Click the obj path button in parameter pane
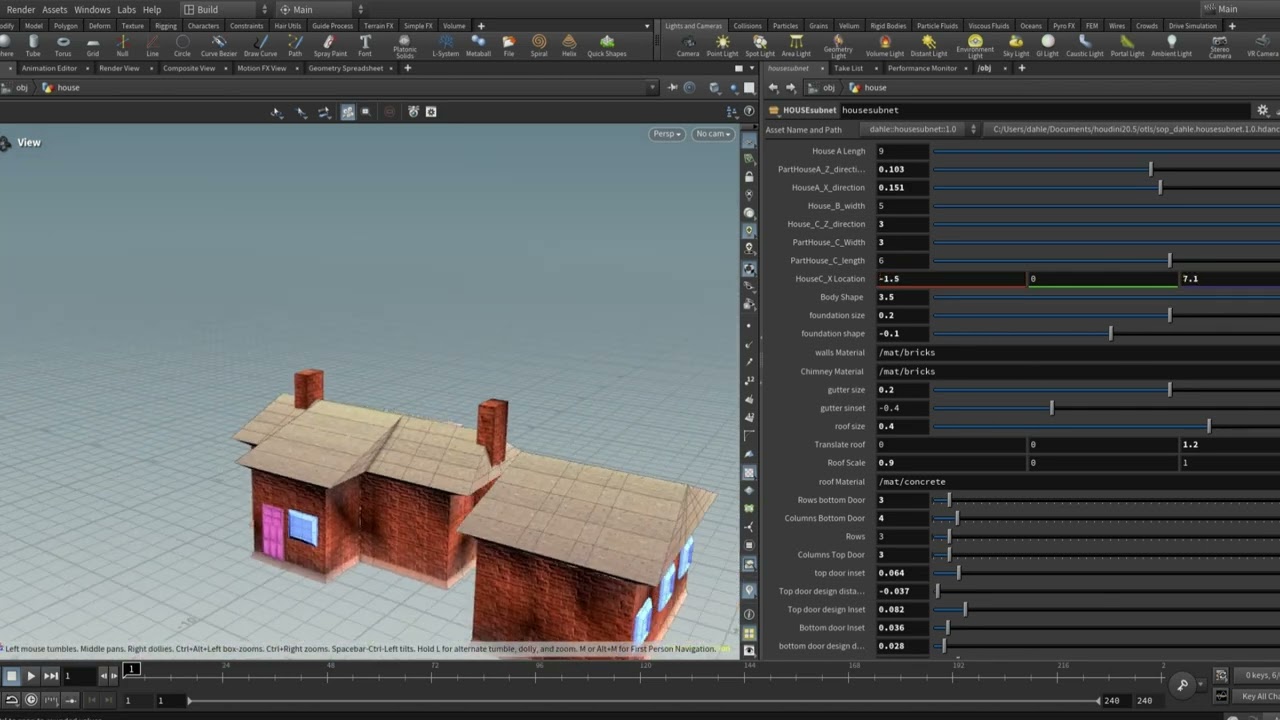Screen dimensions: 1280x720 (822, 88)
